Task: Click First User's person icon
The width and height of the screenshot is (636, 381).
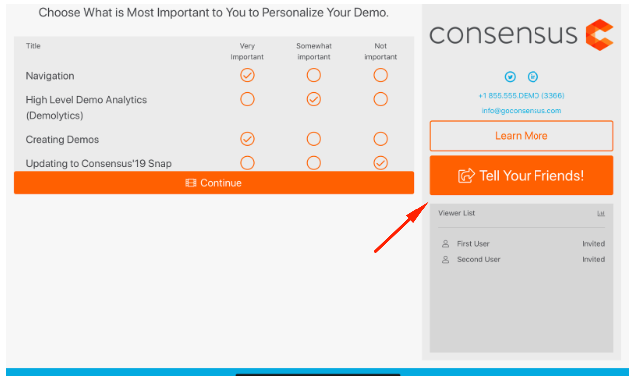Action: point(445,244)
